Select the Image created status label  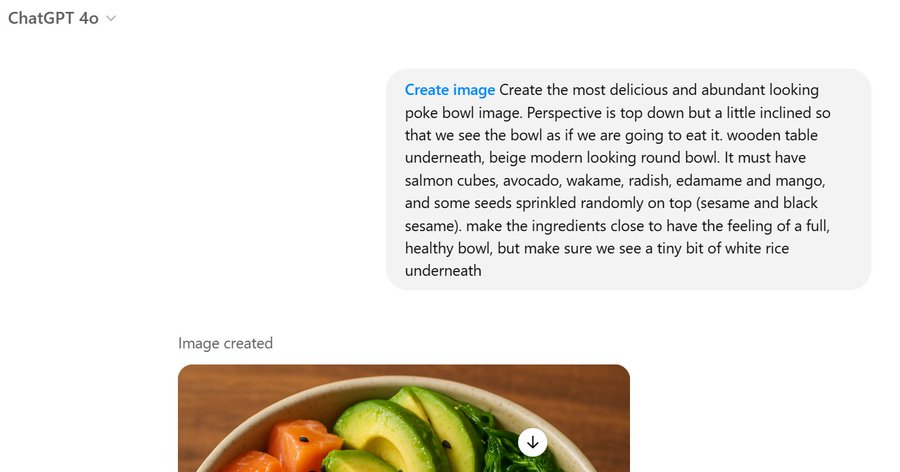(x=225, y=343)
